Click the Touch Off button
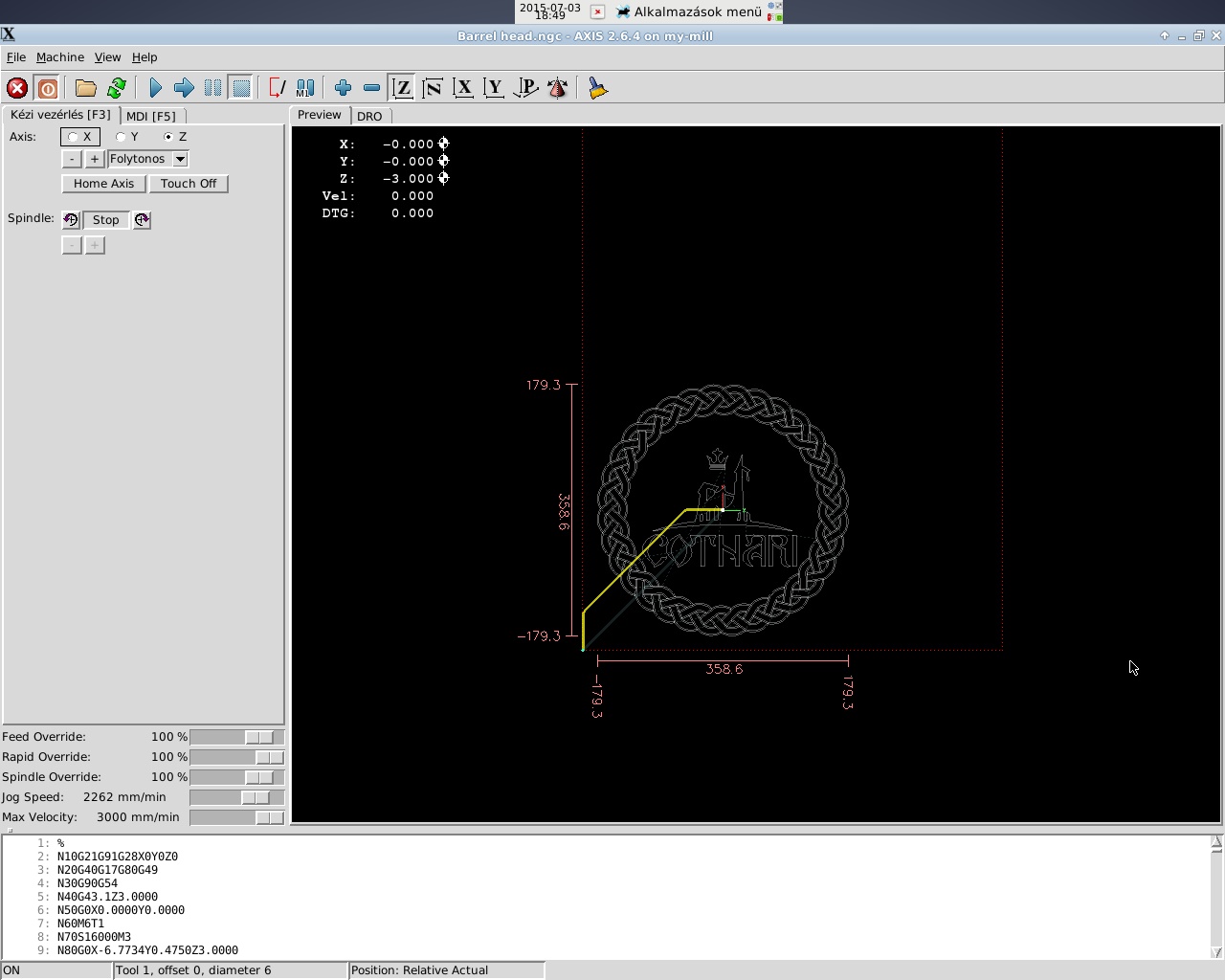Screen dimensions: 1225x980 coord(189,184)
